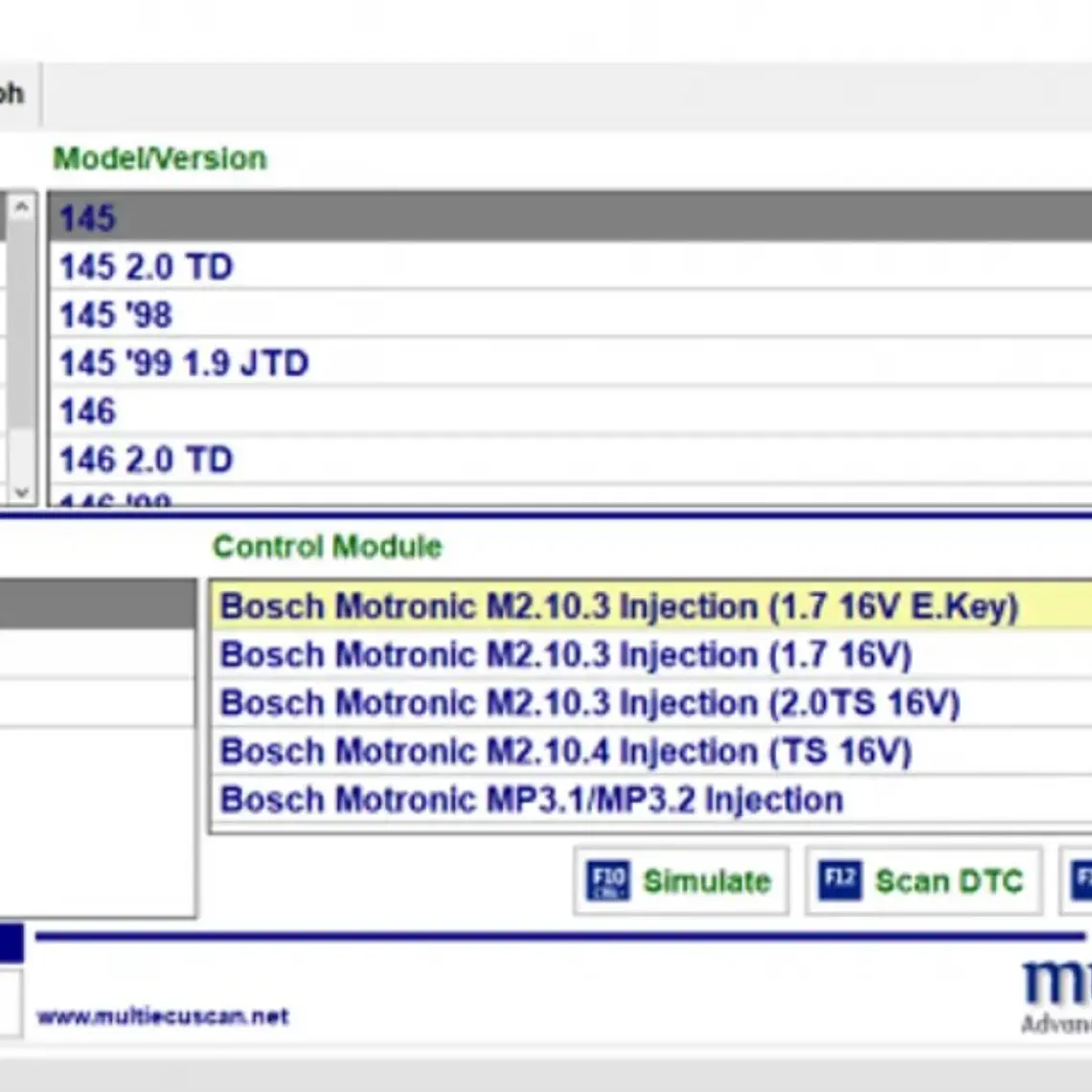
Task: Click the scroll up arrow of left list
Action: tap(22, 207)
